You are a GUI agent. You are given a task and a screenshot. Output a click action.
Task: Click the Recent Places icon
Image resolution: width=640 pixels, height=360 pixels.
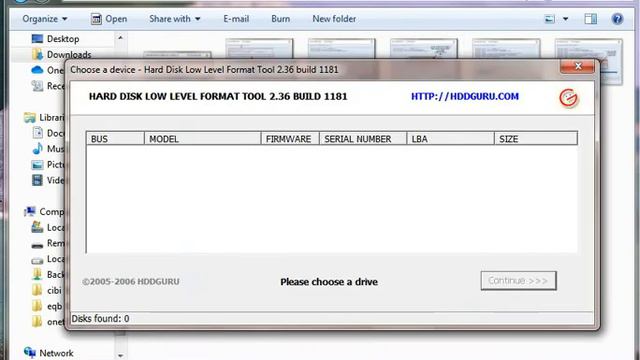[37, 86]
